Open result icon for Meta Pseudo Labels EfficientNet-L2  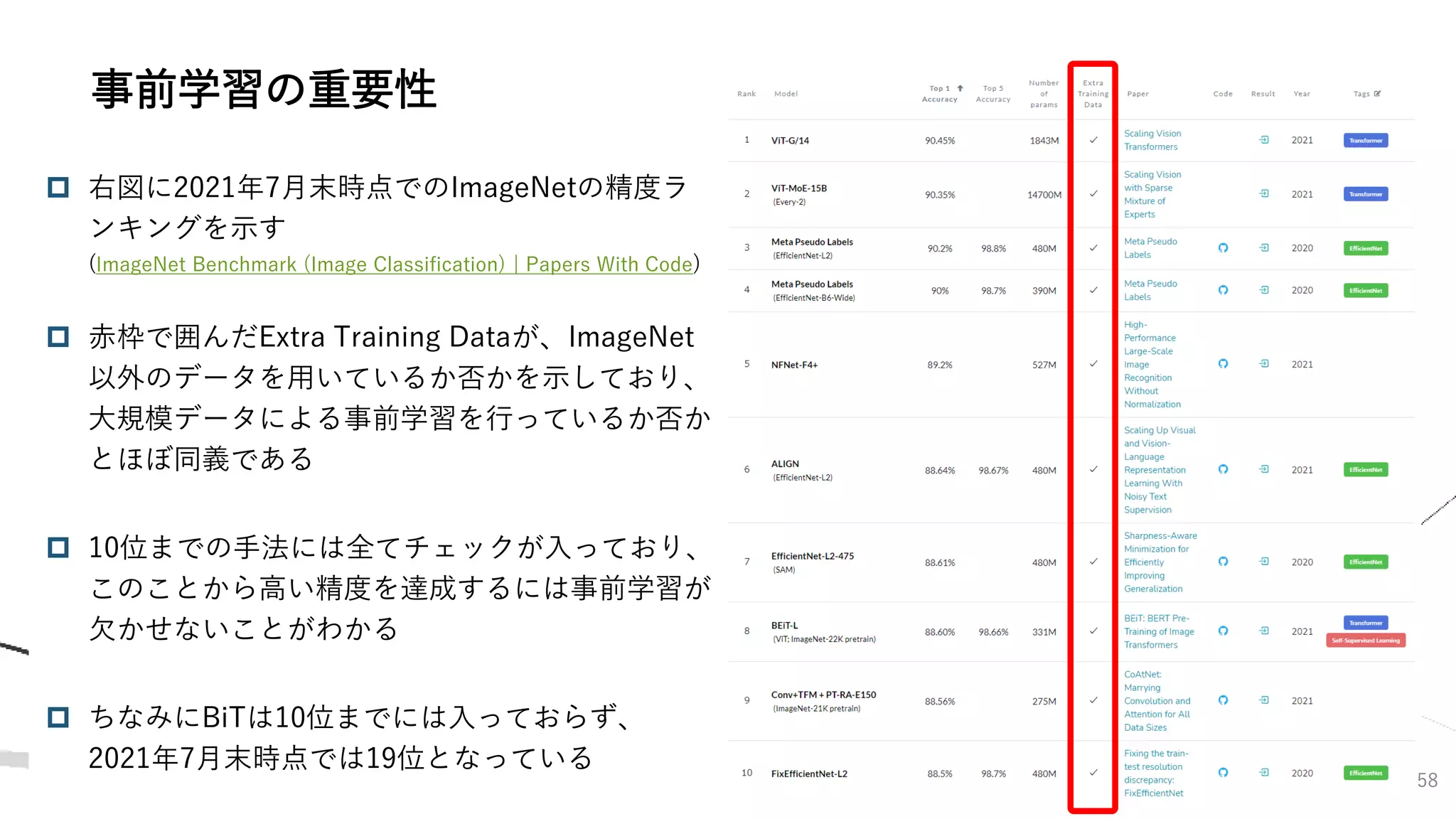click(1264, 248)
